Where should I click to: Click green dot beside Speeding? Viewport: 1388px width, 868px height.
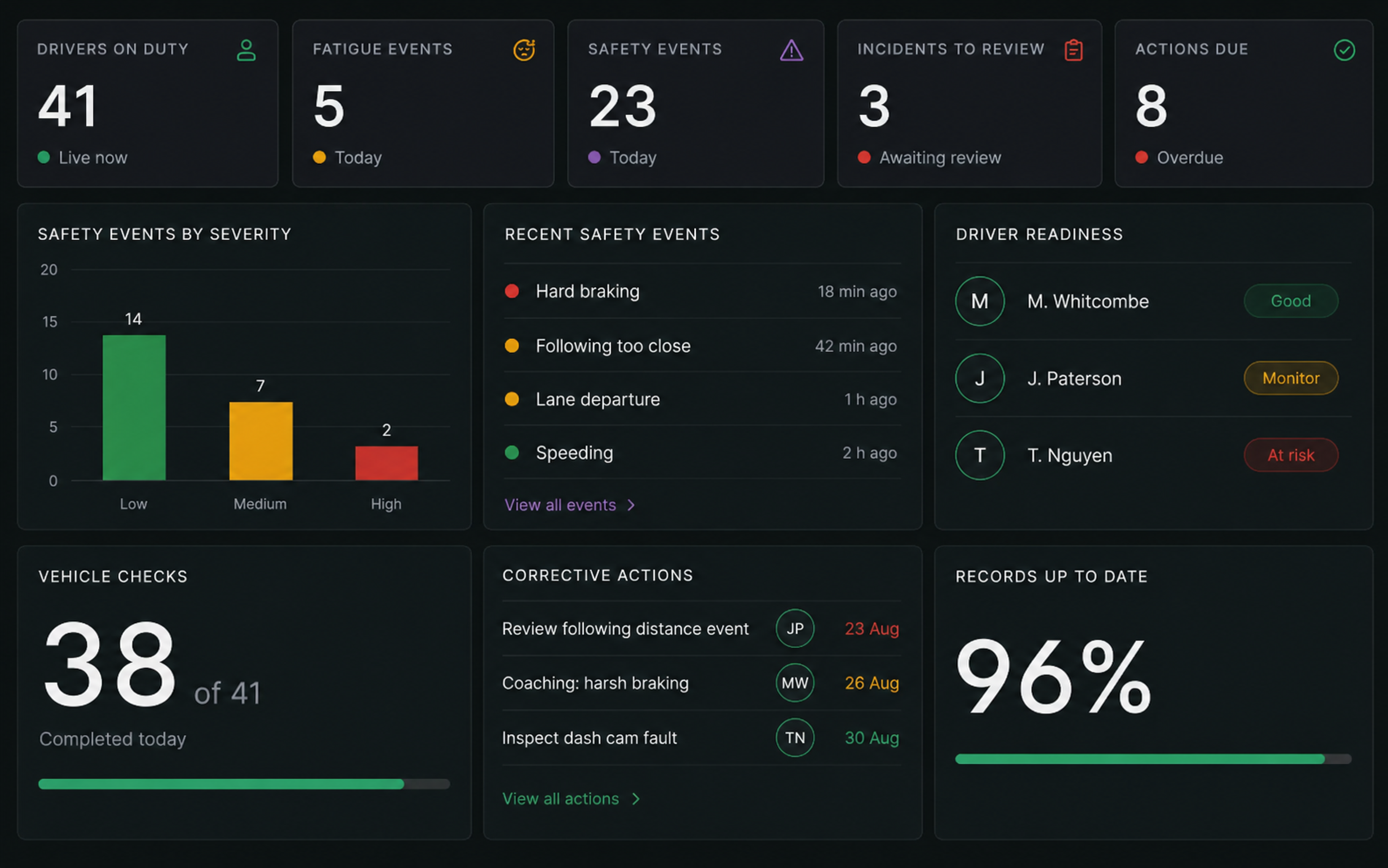point(512,452)
